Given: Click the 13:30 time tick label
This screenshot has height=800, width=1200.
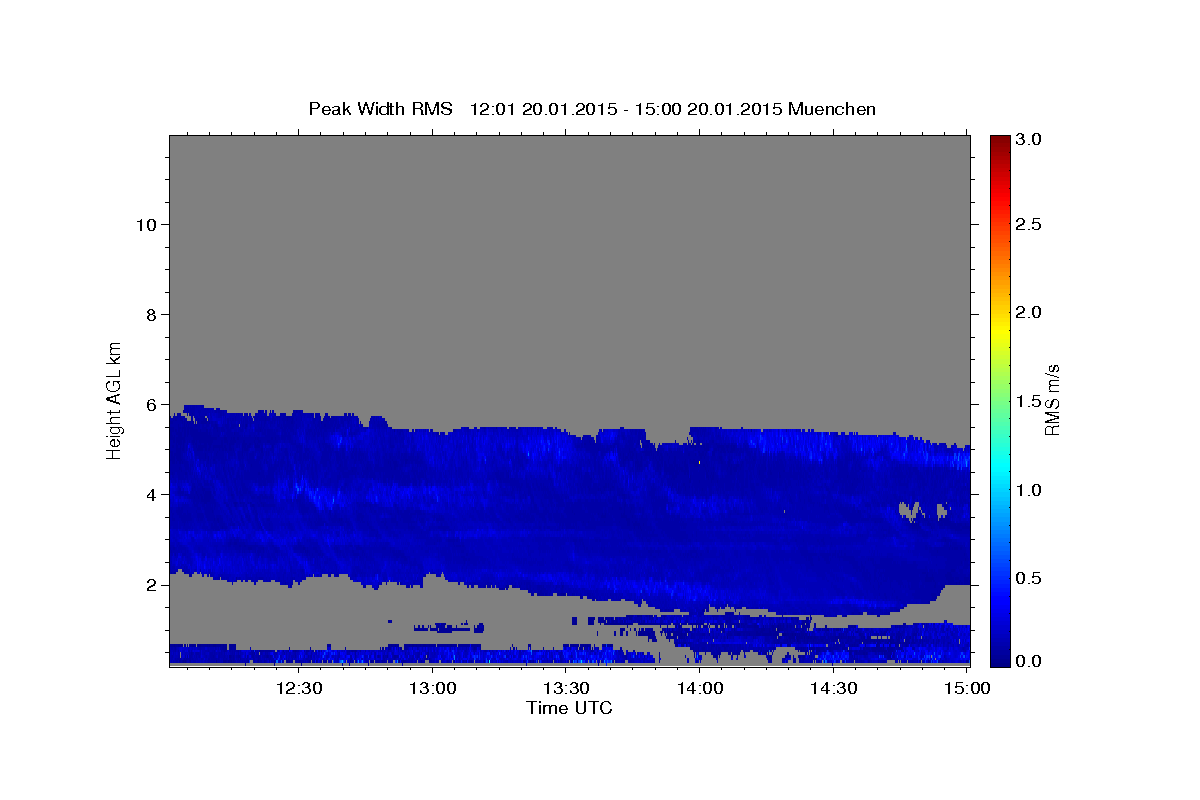Looking at the screenshot, I should click(x=565, y=688).
